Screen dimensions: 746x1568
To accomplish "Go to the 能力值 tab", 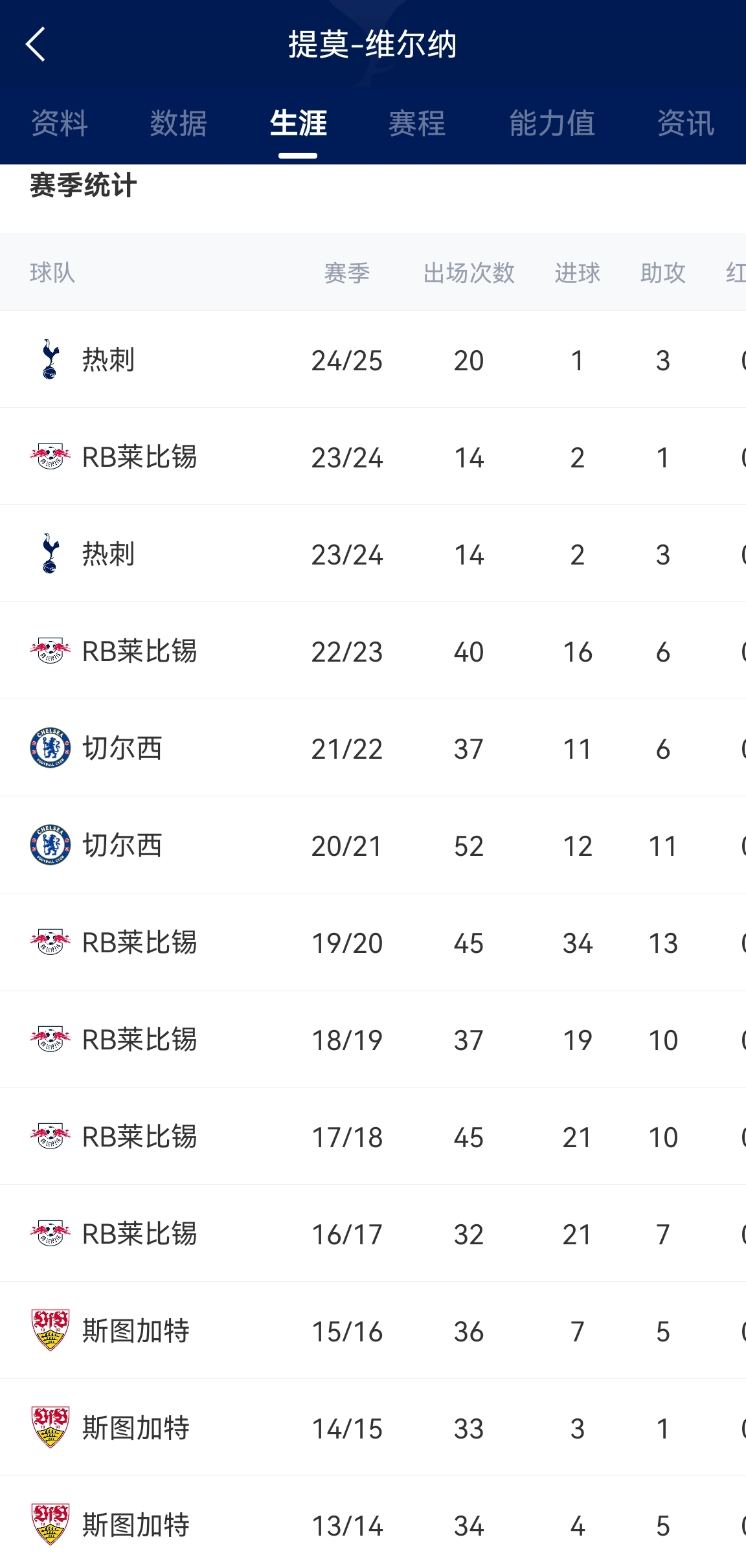I will tap(552, 123).
